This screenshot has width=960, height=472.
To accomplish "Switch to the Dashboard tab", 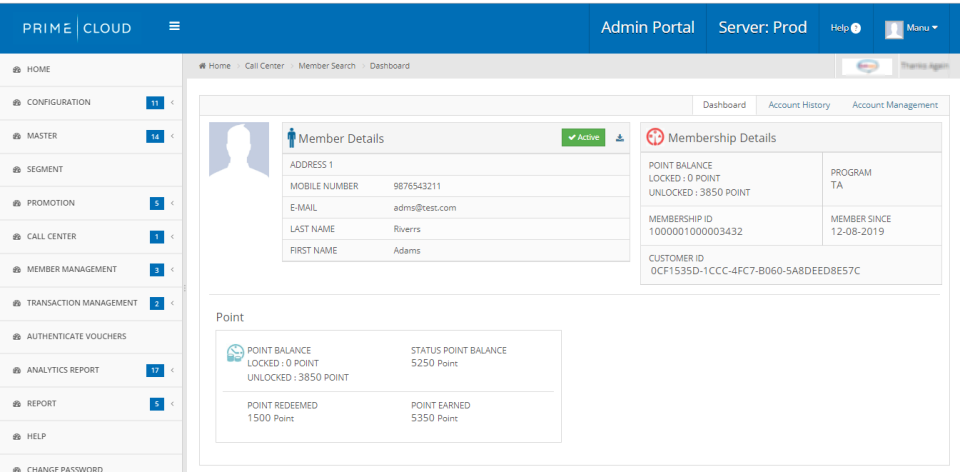I will [x=724, y=105].
